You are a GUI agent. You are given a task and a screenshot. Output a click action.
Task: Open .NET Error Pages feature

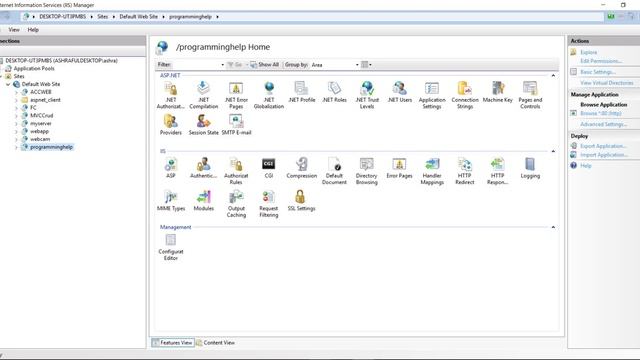click(236, 95)
